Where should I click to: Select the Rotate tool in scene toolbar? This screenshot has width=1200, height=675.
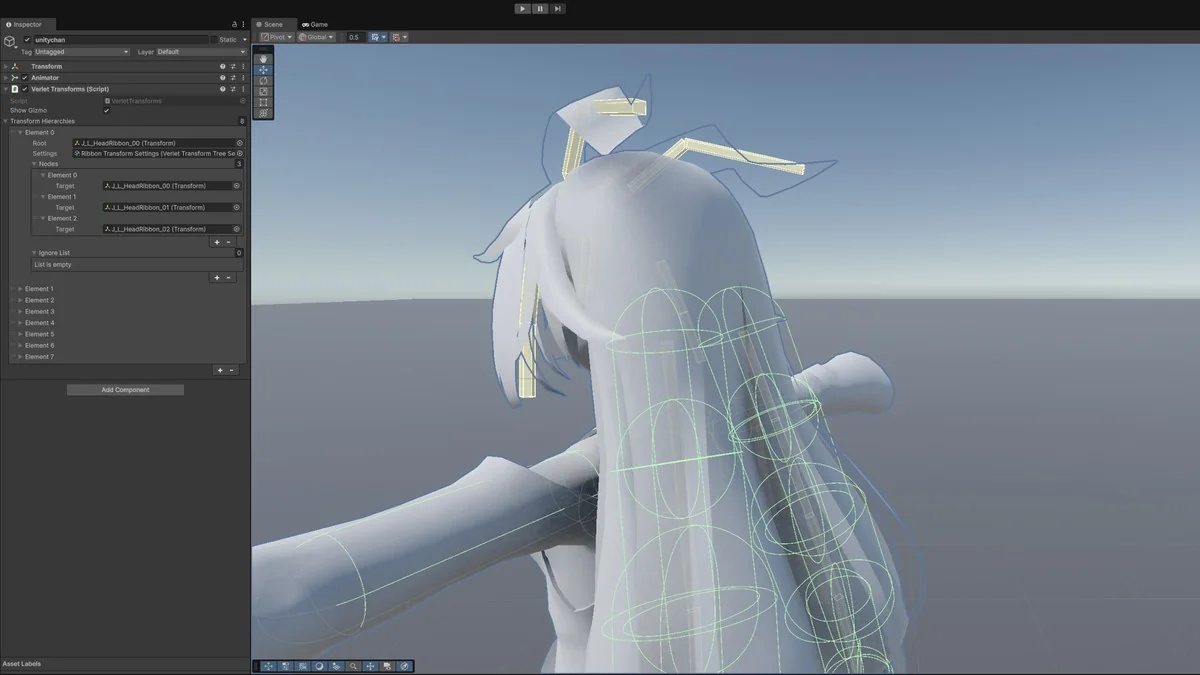point(263,81)
